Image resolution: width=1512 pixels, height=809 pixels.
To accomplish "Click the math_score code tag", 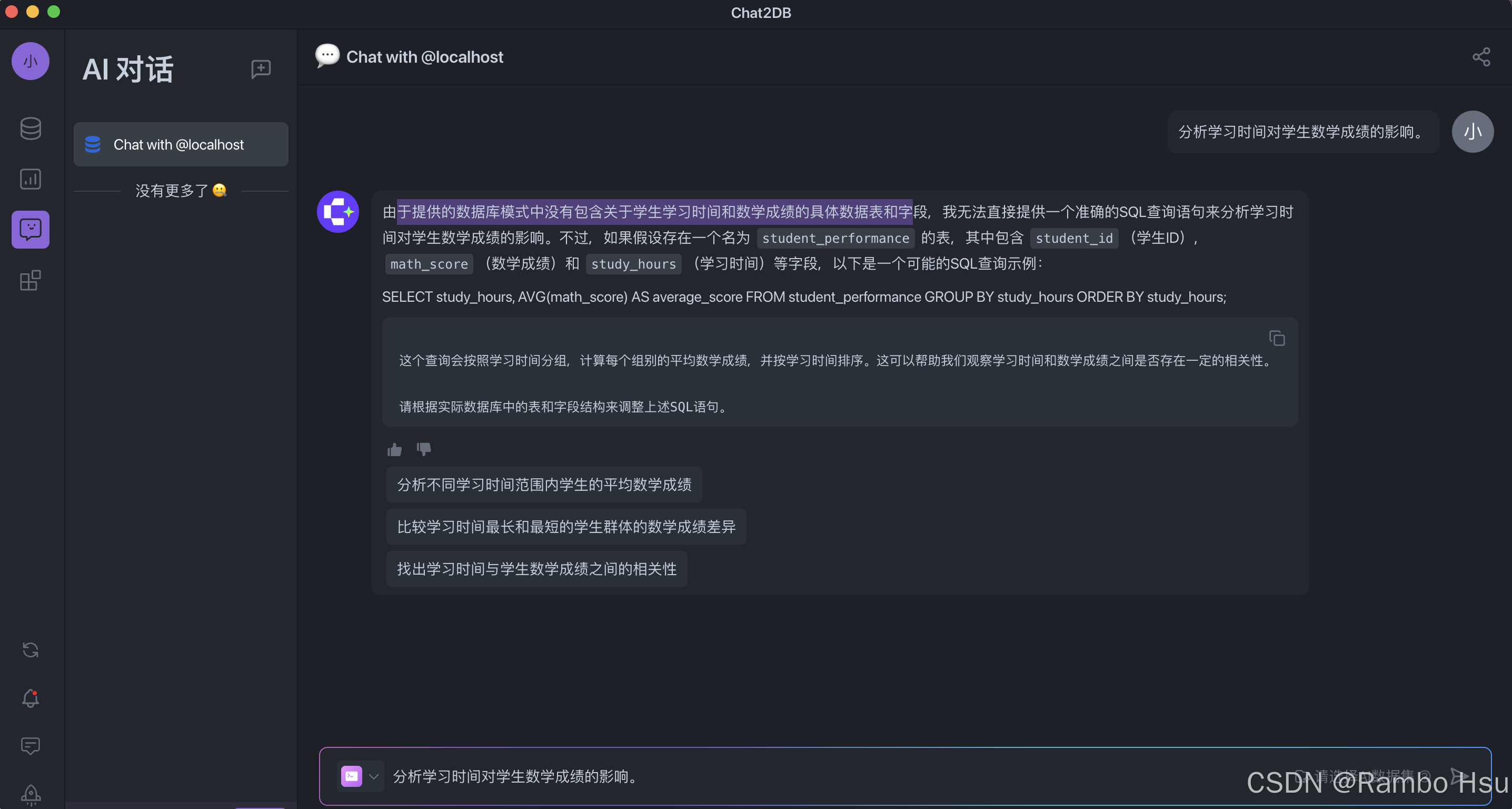I will (429, 264).
